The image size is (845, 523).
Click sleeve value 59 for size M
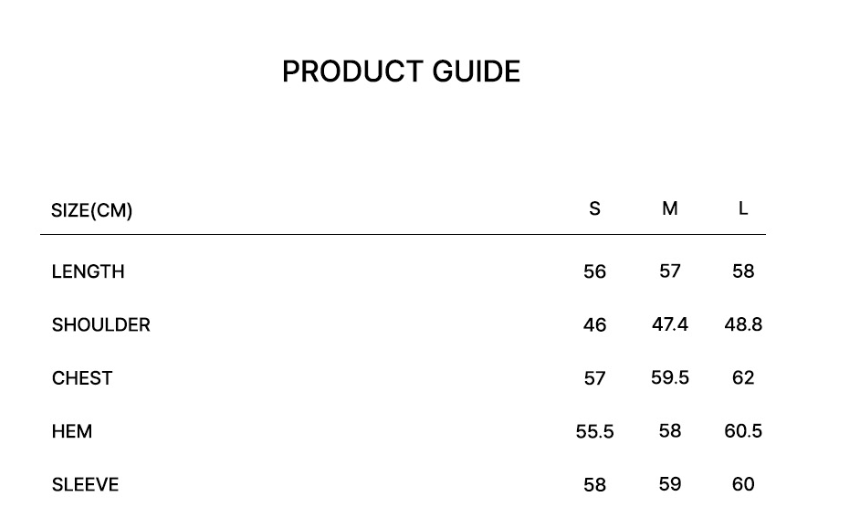pos(670,484)
